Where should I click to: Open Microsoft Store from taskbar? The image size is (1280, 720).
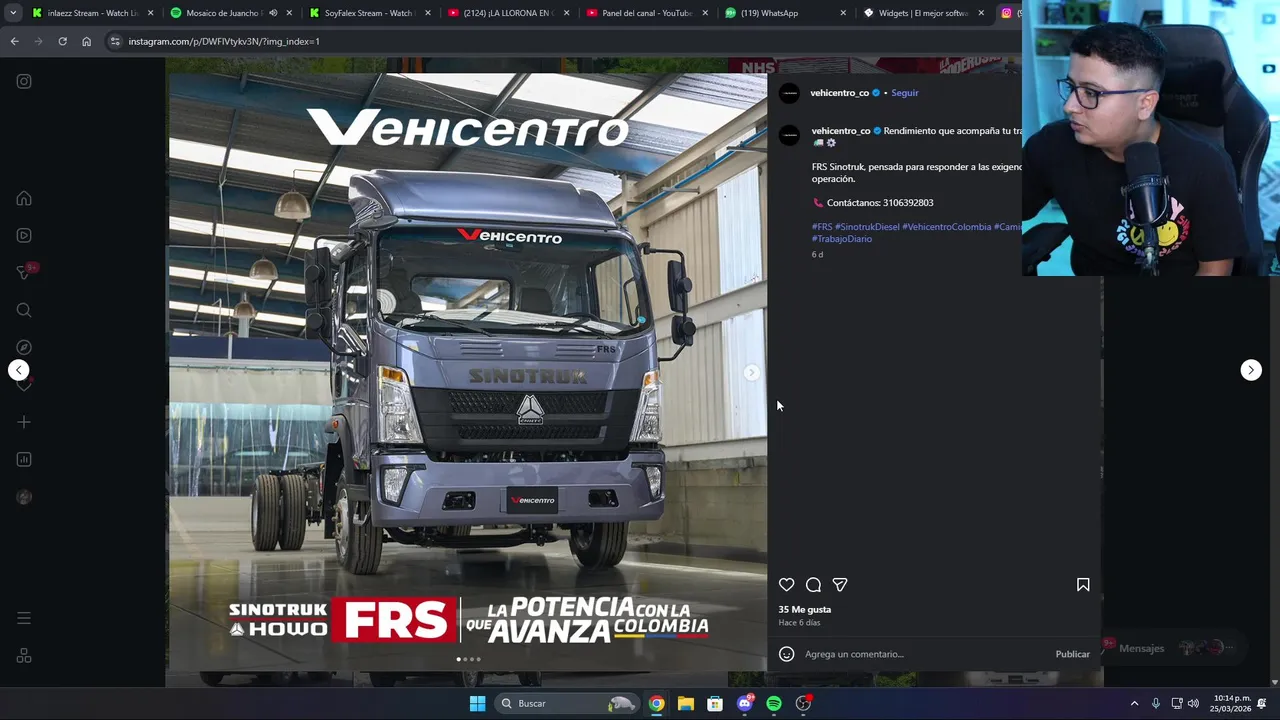715,703
